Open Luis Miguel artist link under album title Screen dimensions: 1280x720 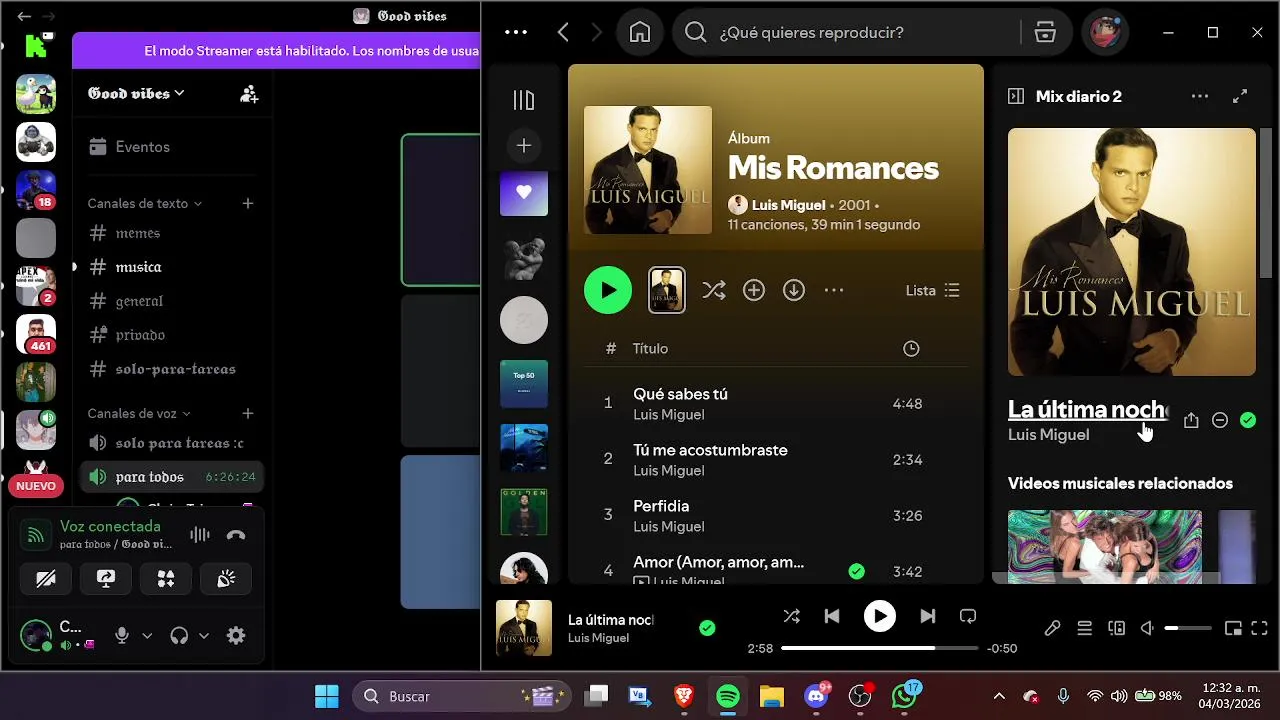coord(788,205)
